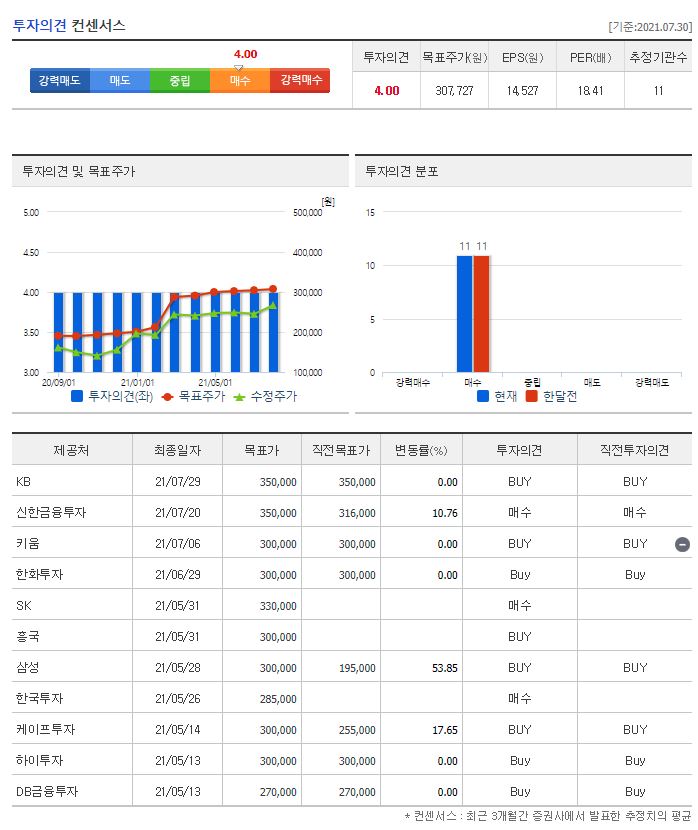Screen dimensions: 698x830
Task: Click the 투자의견 및 목표주가 chart title
Action: pyautogui.click(x=79, y=171)
